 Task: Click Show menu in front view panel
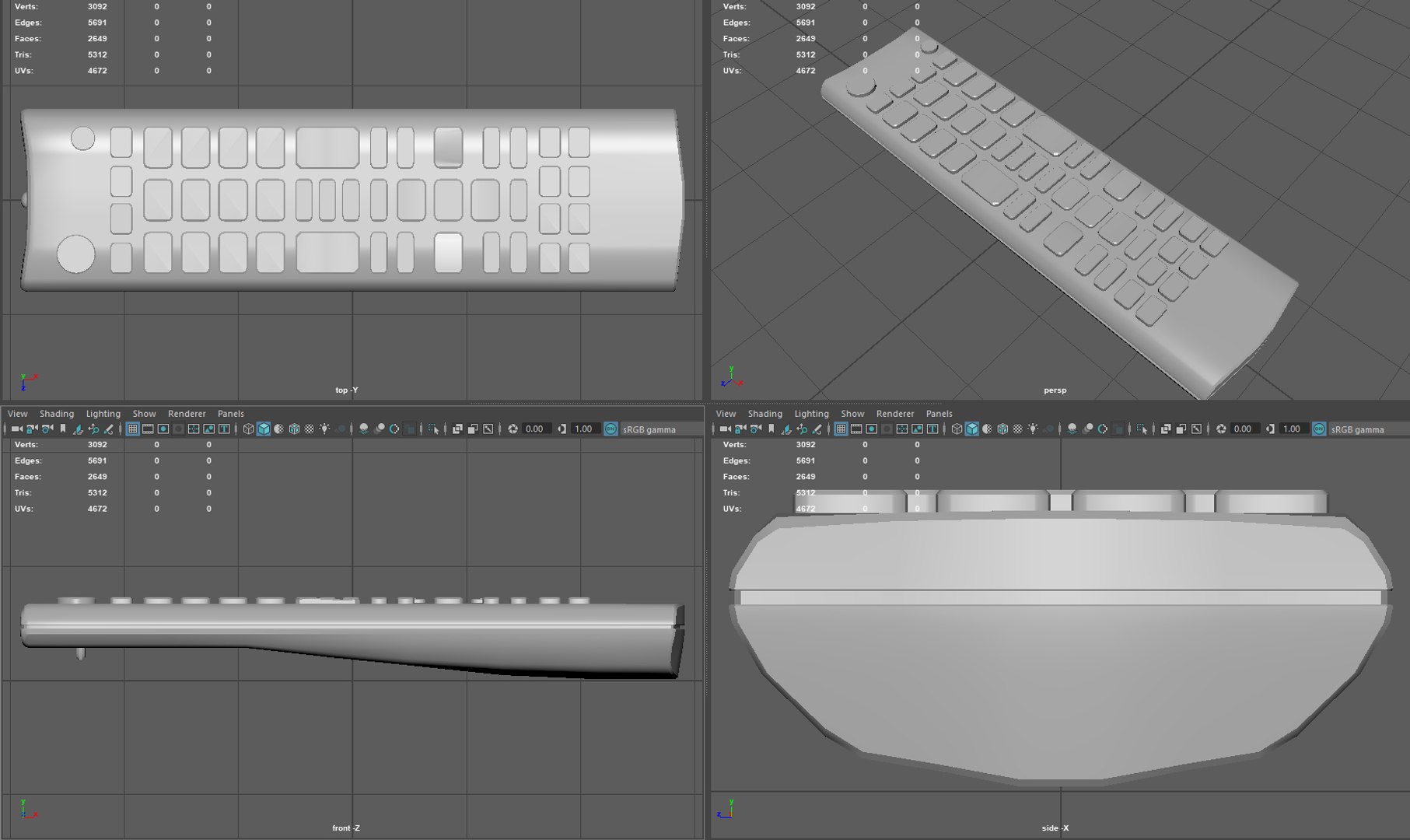(x=144, y=414)
